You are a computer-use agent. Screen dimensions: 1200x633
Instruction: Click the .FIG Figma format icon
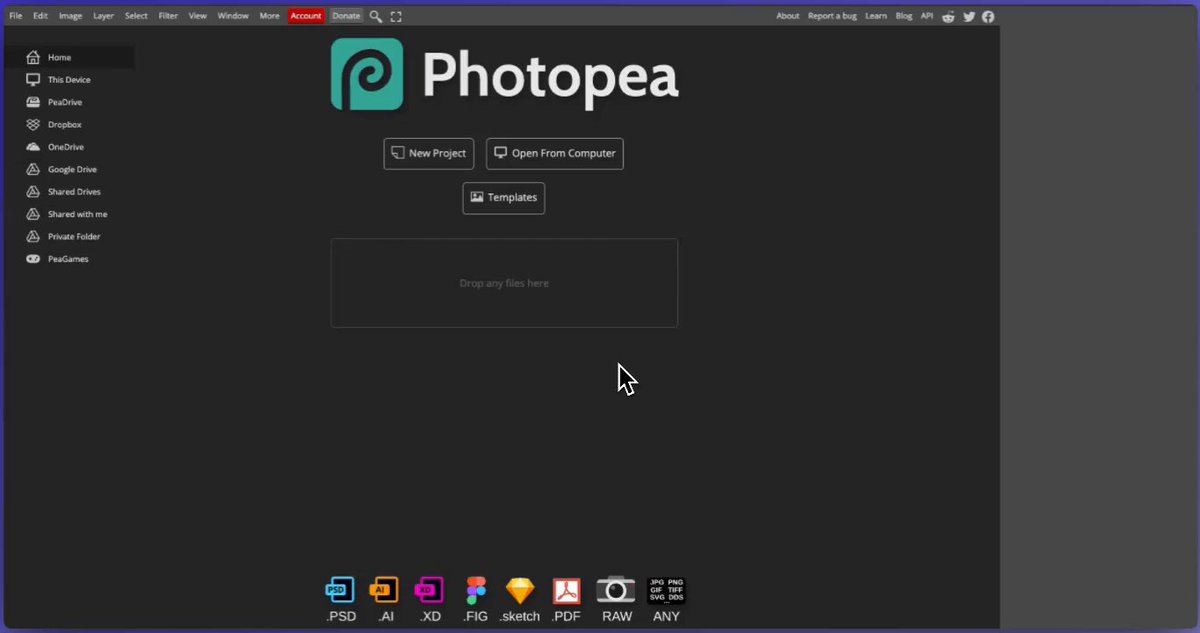(x=476, y=590)
